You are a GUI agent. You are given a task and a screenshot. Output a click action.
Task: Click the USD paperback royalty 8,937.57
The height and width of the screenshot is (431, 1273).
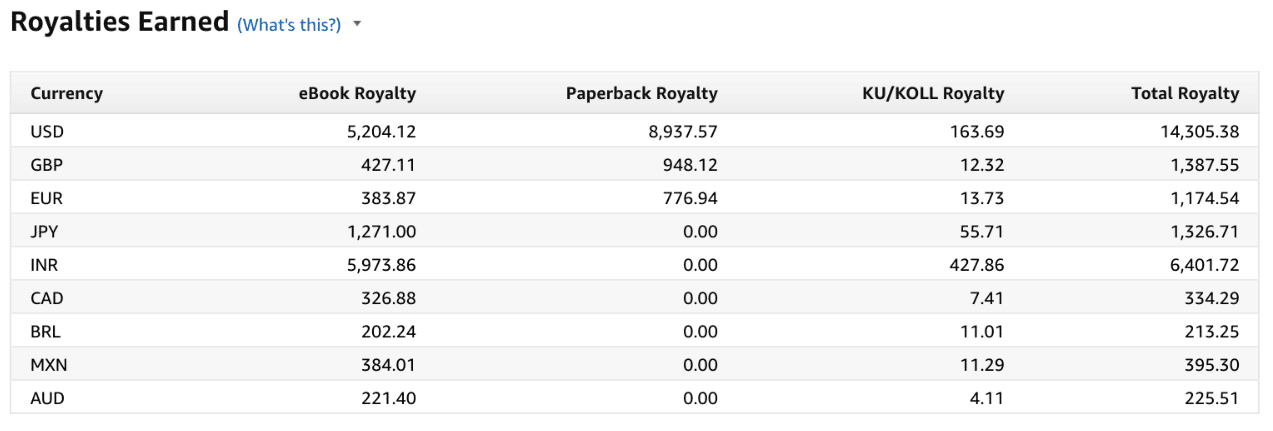[x=683, y=131]
